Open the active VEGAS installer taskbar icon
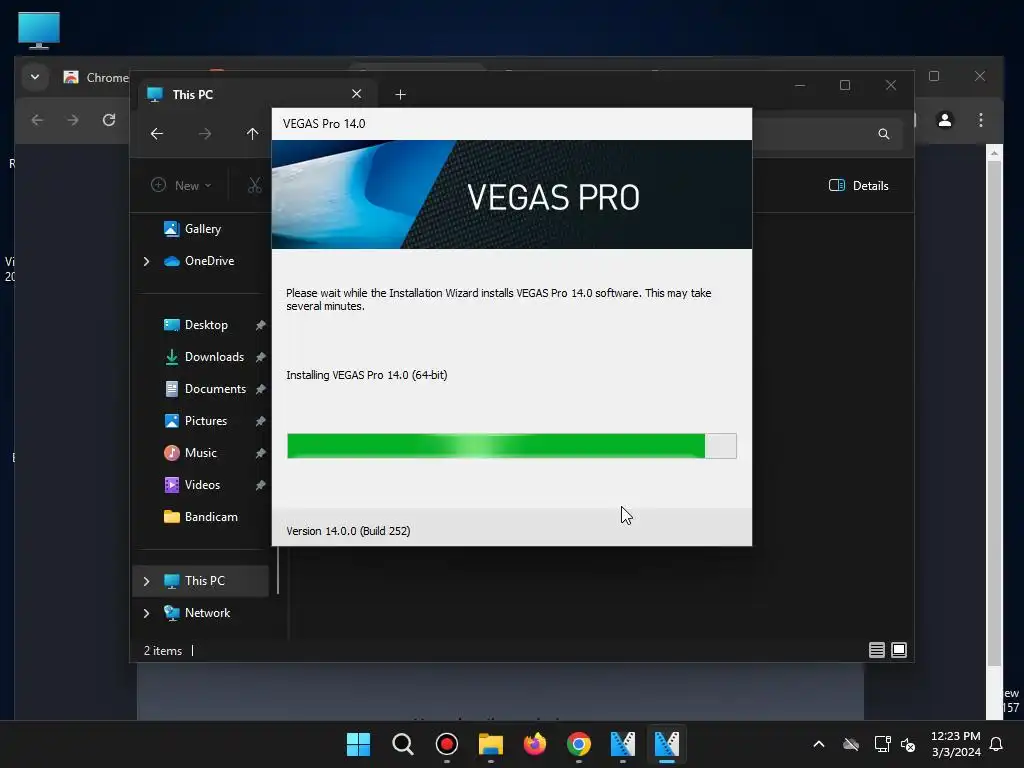Screen dimensions: 1024x768 pyautogui.click(x=667, y=744)
